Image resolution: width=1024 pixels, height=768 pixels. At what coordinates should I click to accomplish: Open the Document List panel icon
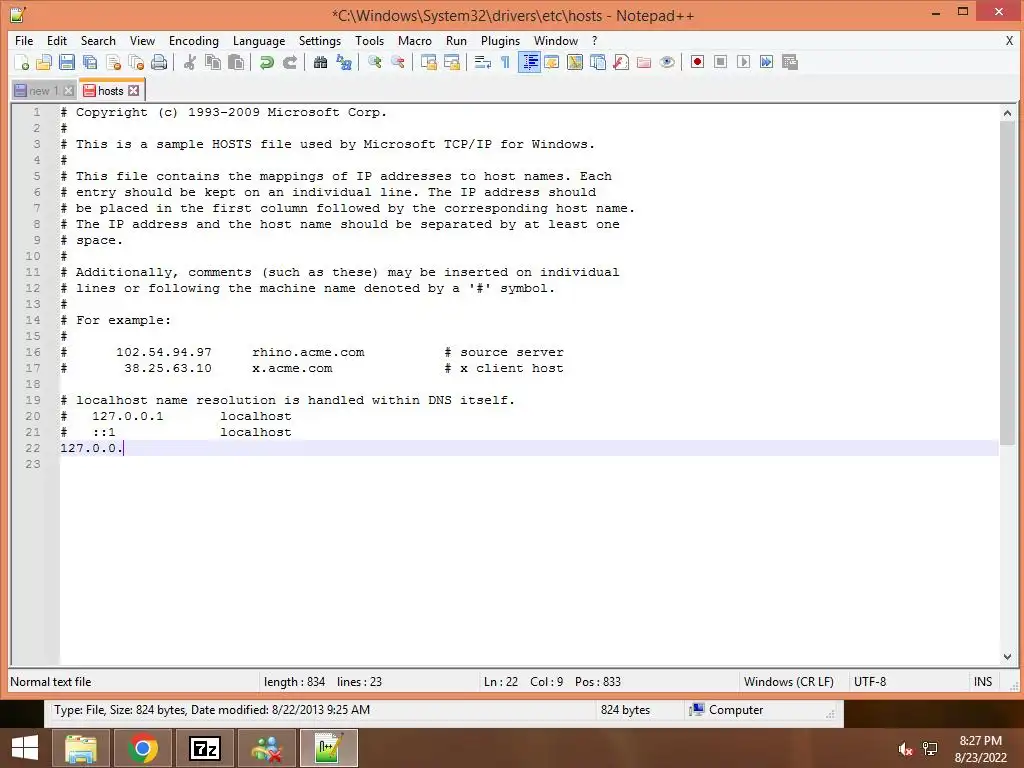coord(598,62)
